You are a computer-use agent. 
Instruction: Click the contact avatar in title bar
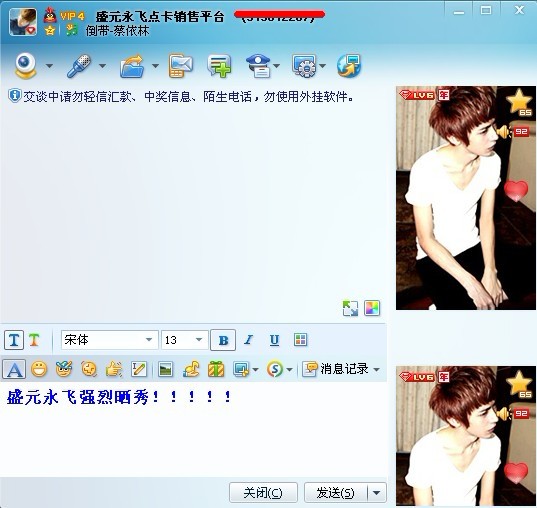23,22
